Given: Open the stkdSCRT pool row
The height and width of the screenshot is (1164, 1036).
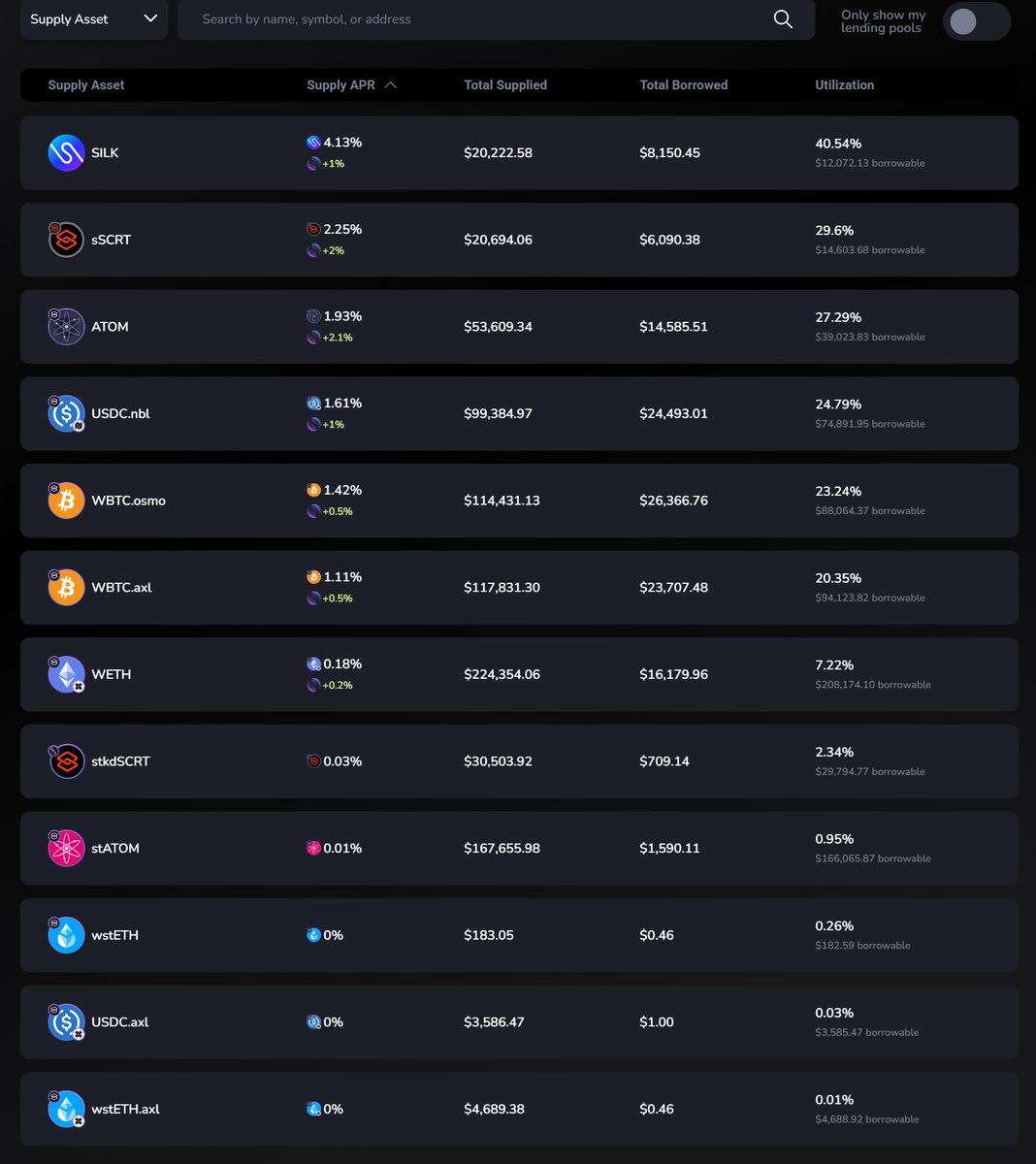Looking at the screenshot, I should [519, 761].
